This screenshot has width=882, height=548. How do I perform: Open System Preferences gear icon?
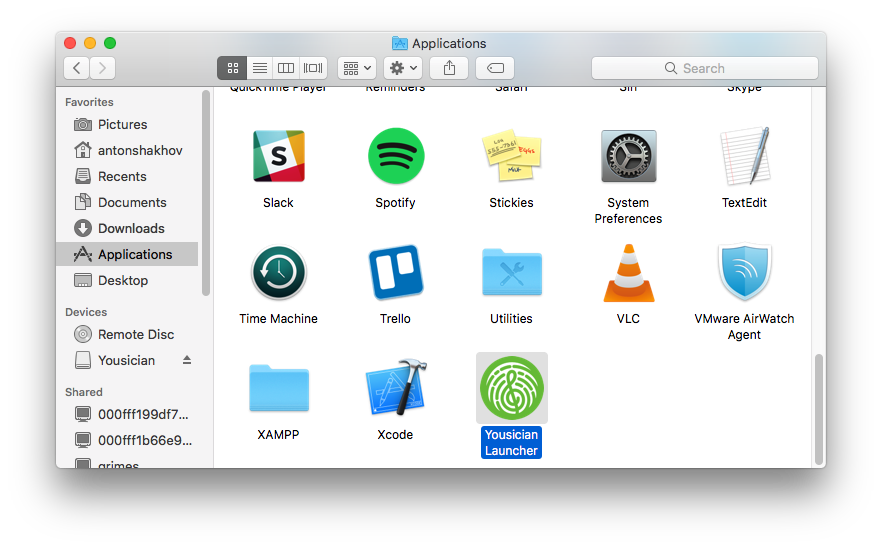point(628,157)
